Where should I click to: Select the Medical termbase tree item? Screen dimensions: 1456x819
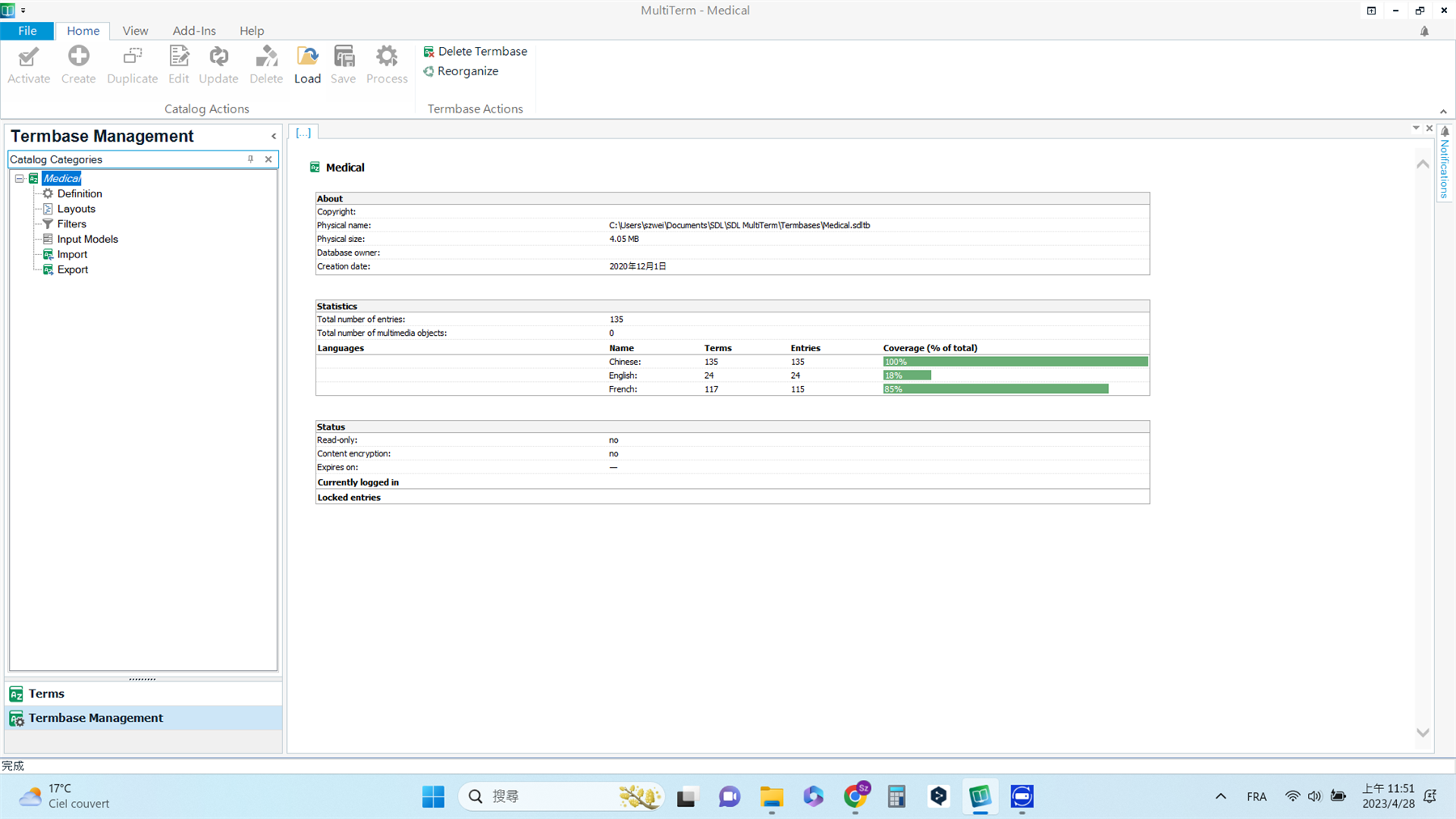click(61, 179)
